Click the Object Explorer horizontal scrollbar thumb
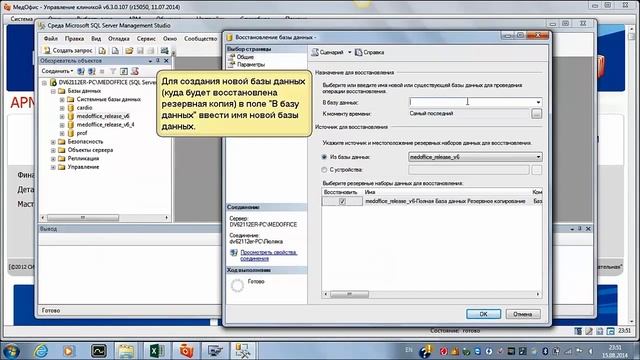This screenshot has height=360, width=640. 83,218
